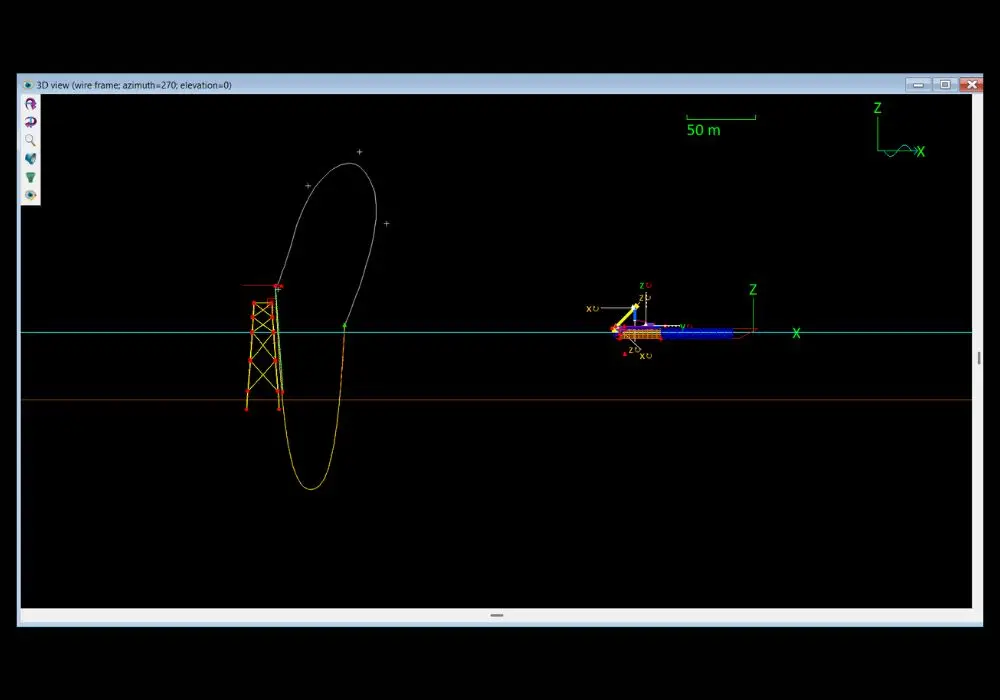Click the green global X axis label

(x=796, y=333)
